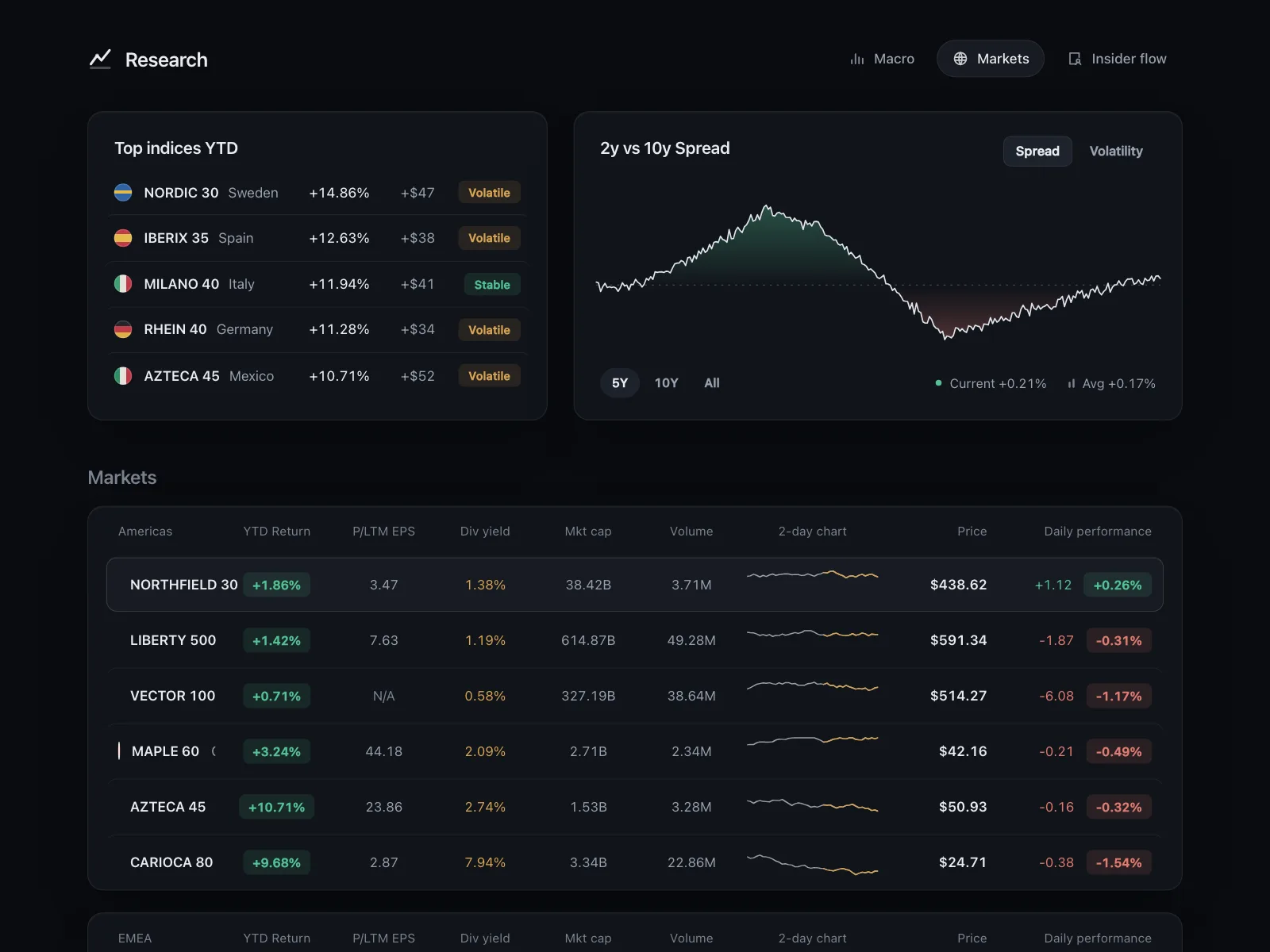The height and width of the screenshot is (952, 1270).
Task: Click the VECTOR 100 2-day sparkline chart
Action: pos(812,686)
